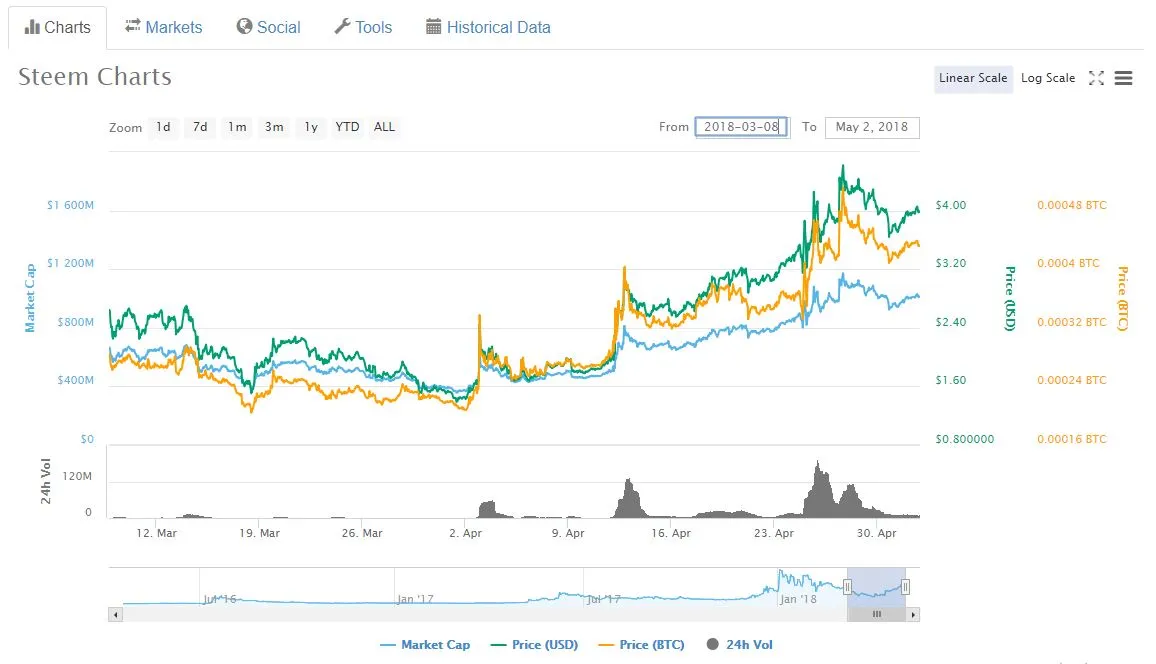Image resolution: width=1156 pixels, height=664 pixels.
Task: Open the Historical Data tab
Action: 488,27
